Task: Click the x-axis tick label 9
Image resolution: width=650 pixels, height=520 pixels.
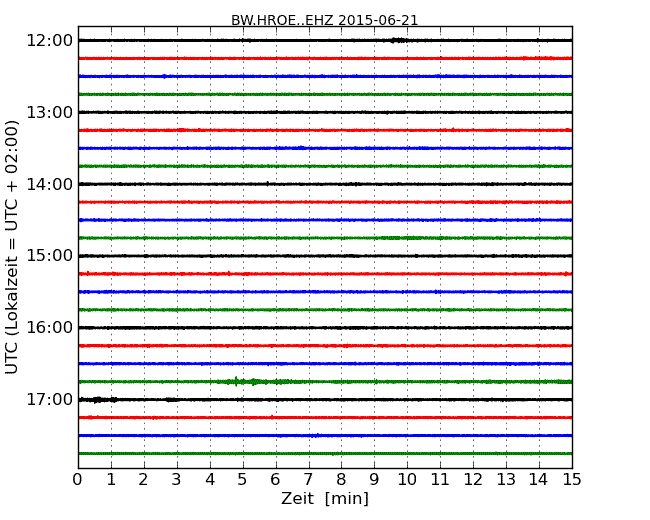Action: tap(374, 480)
